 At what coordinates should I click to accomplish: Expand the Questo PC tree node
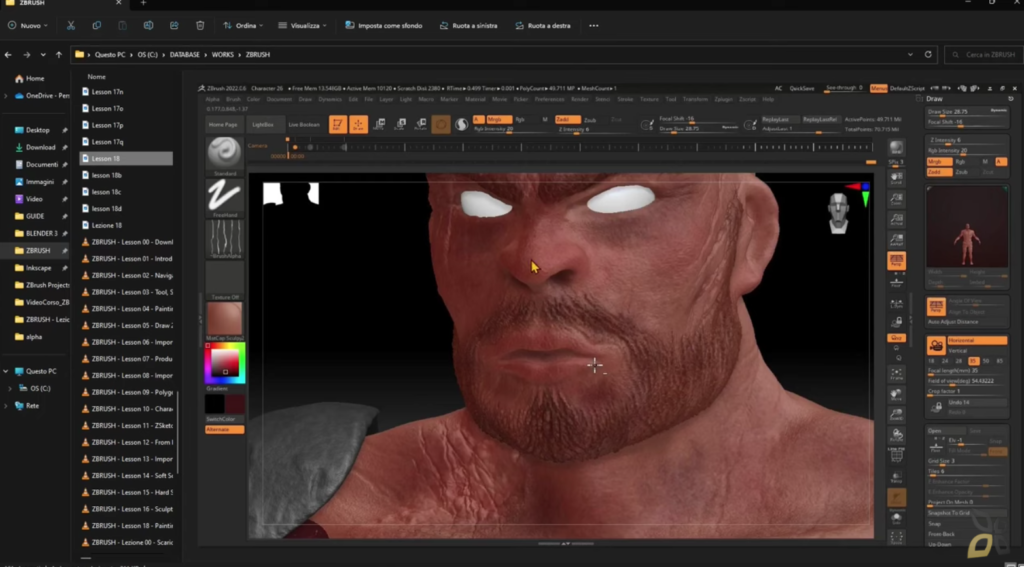(x=6, y=371)
